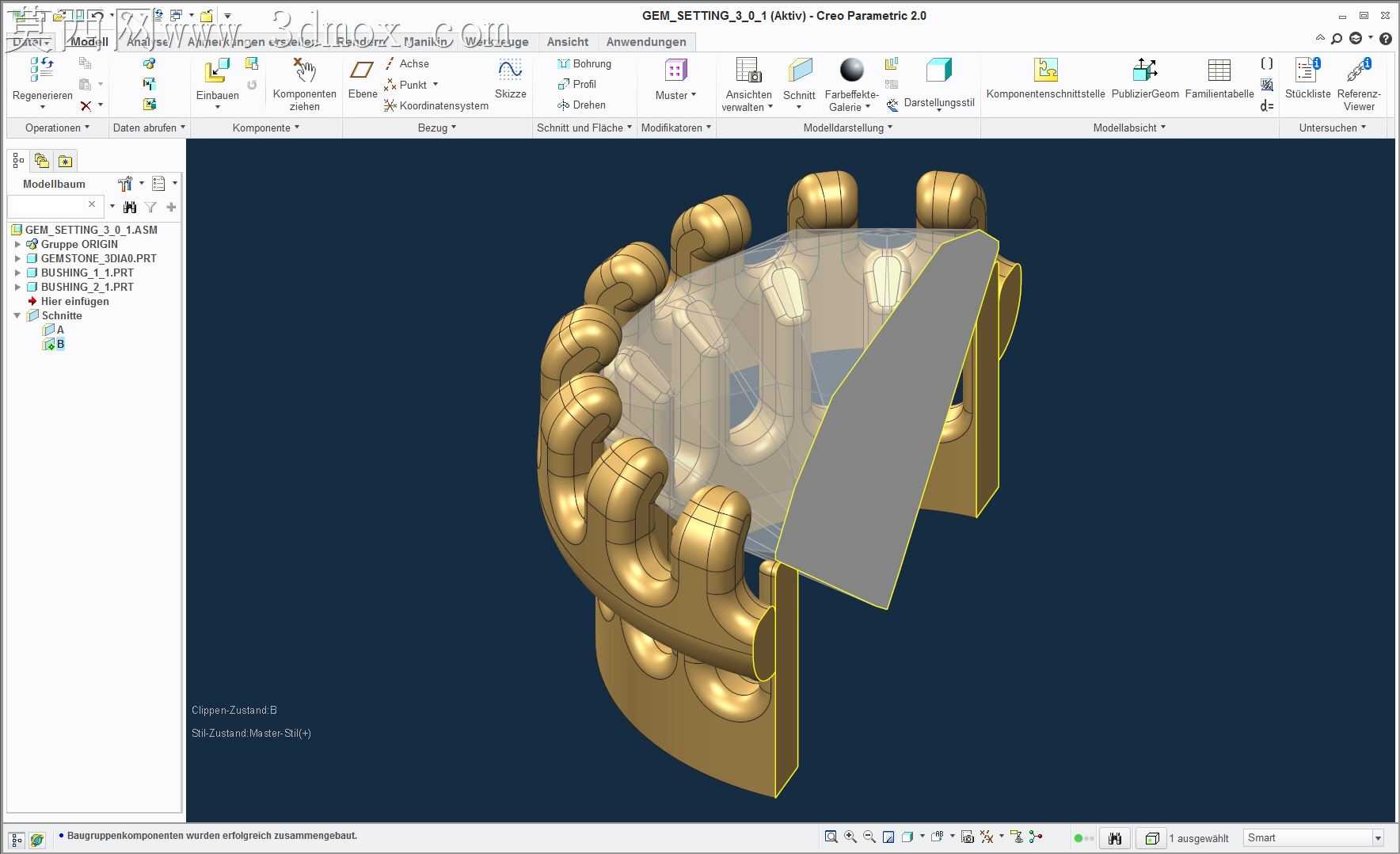Click refit zoom icon in bottom toolbar
This screenshot has width=1400, height=854.
(x=831, y=837)
